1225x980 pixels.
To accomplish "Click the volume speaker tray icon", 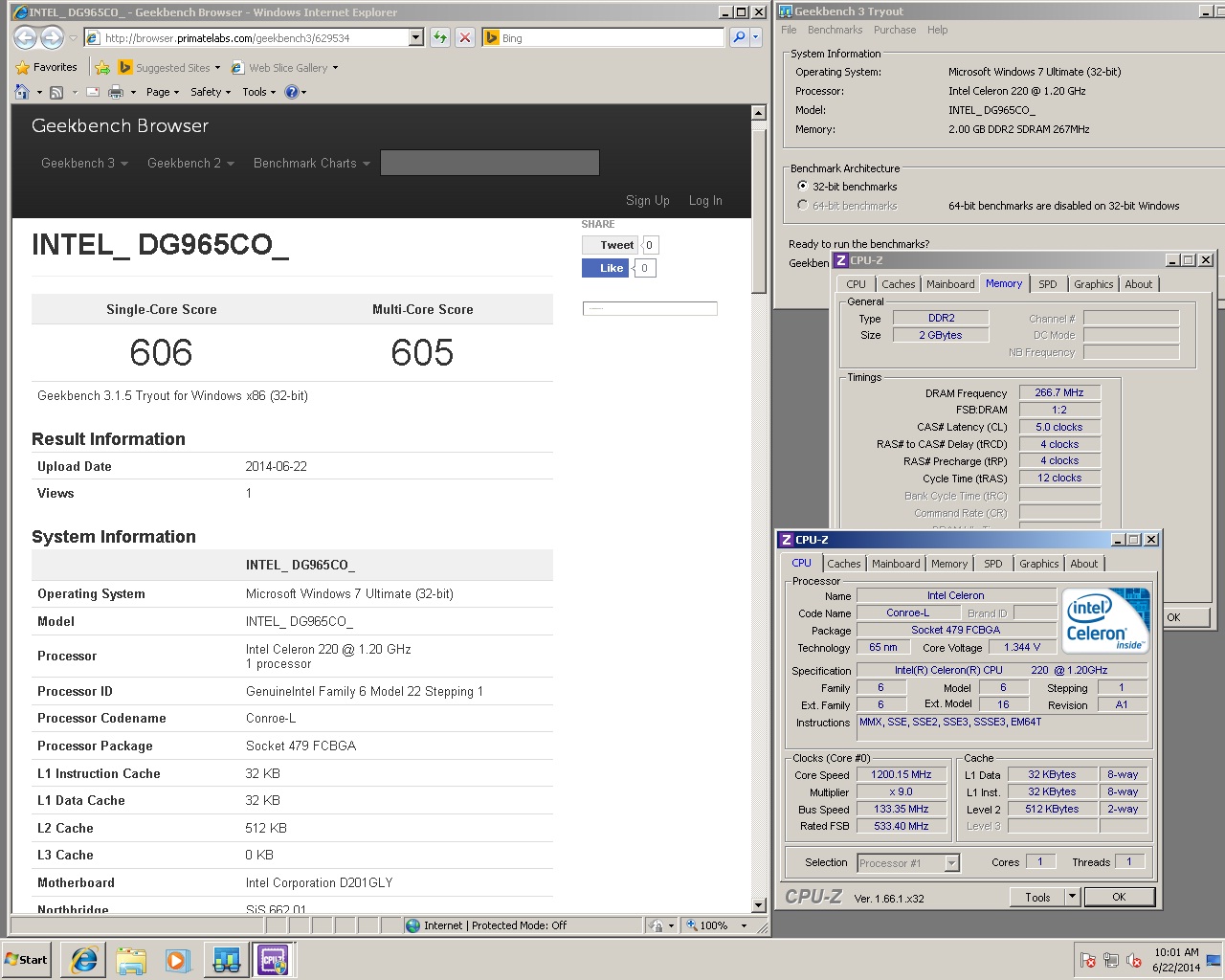I will click(1134, 960).
